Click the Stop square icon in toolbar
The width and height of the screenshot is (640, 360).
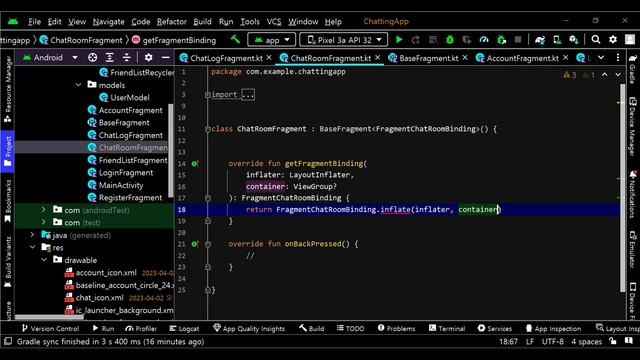(x=518, y=40)
